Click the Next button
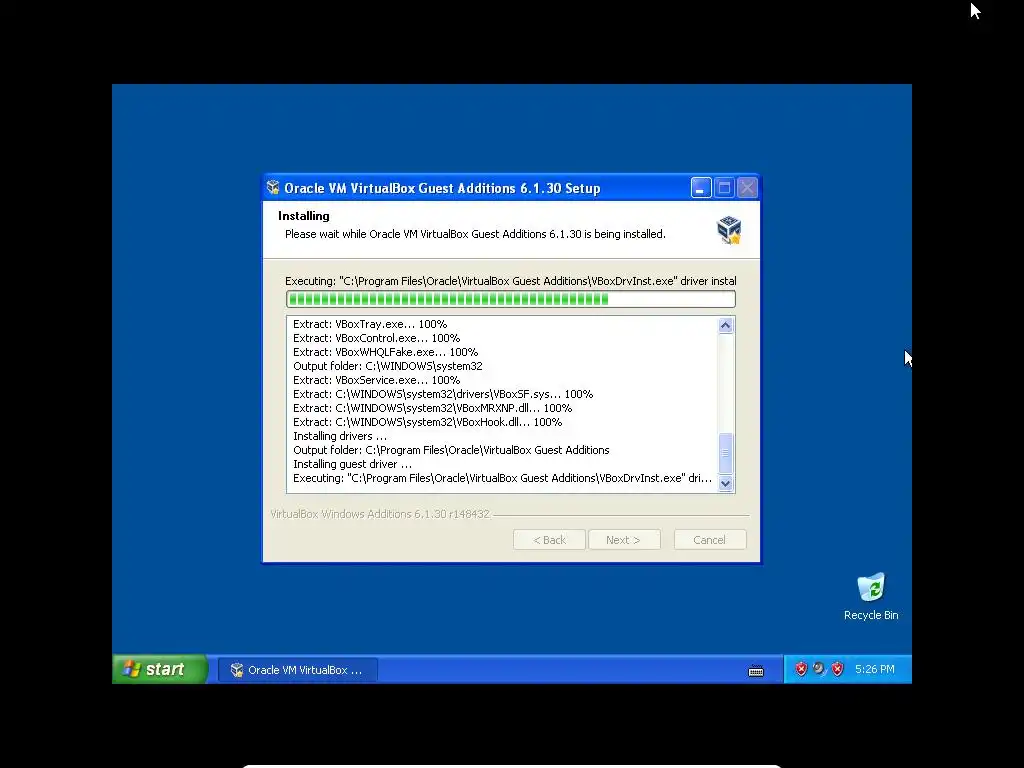 [x=624, y=540]
